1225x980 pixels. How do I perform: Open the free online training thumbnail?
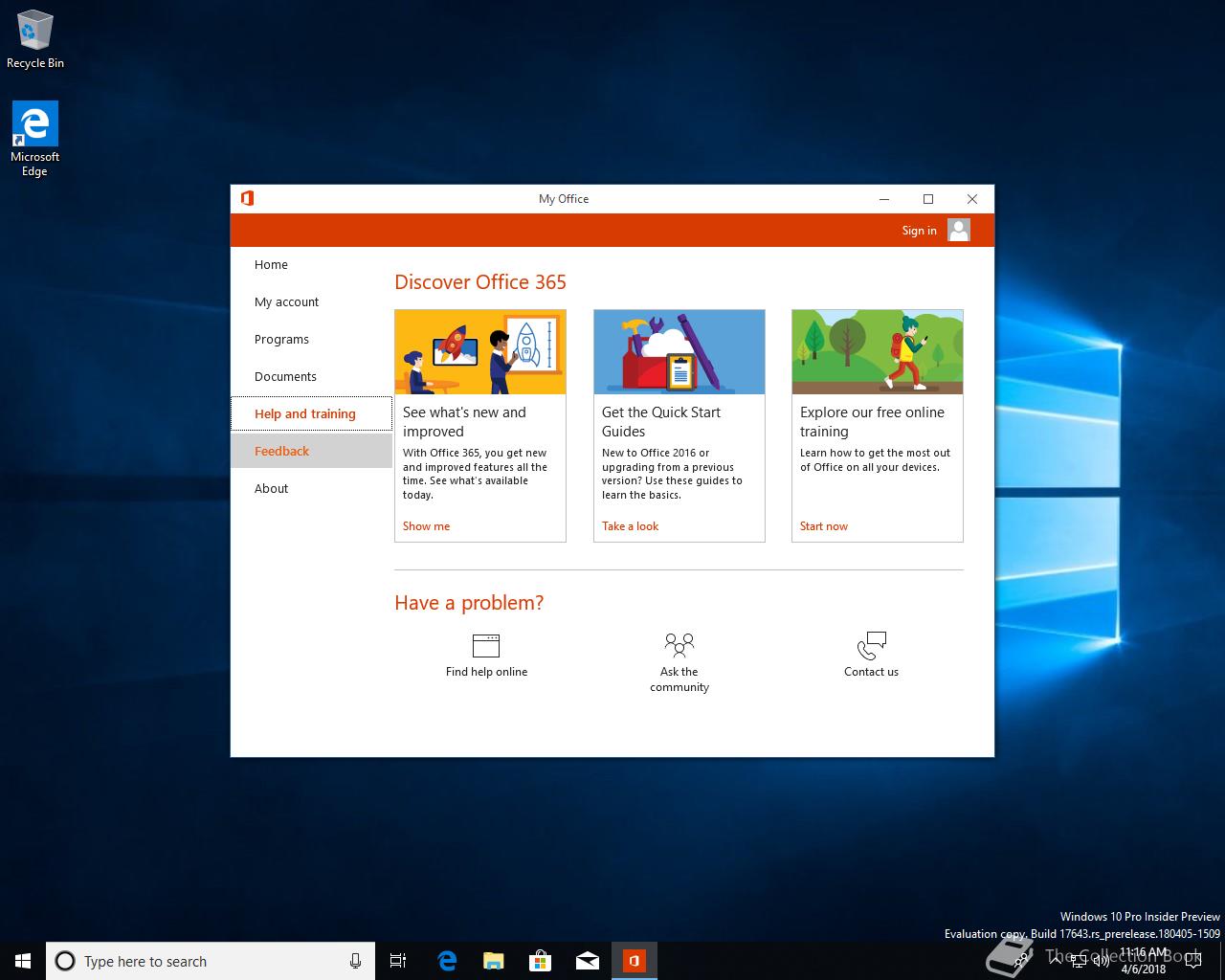tap(878, 352)
